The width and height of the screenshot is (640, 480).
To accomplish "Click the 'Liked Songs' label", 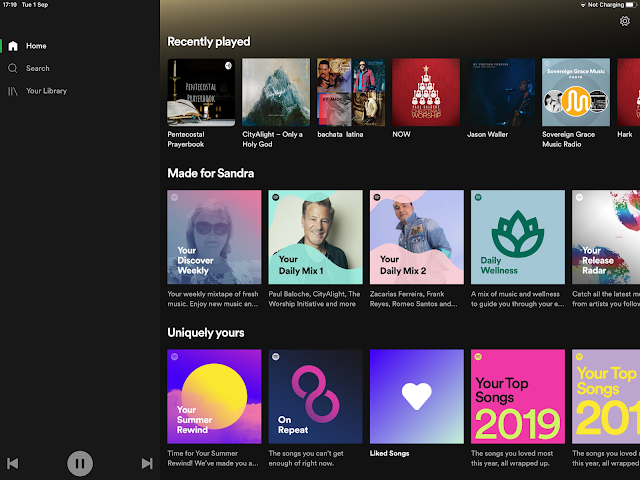I will tap(389, 453).
